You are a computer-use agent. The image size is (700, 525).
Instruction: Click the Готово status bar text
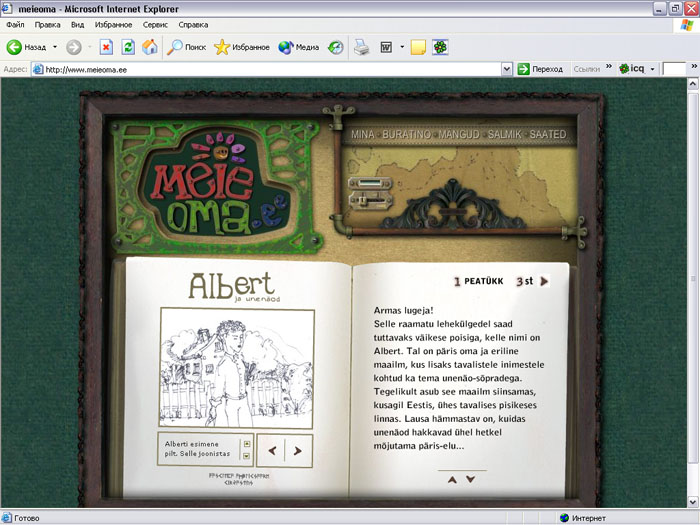tap(27, 518)
